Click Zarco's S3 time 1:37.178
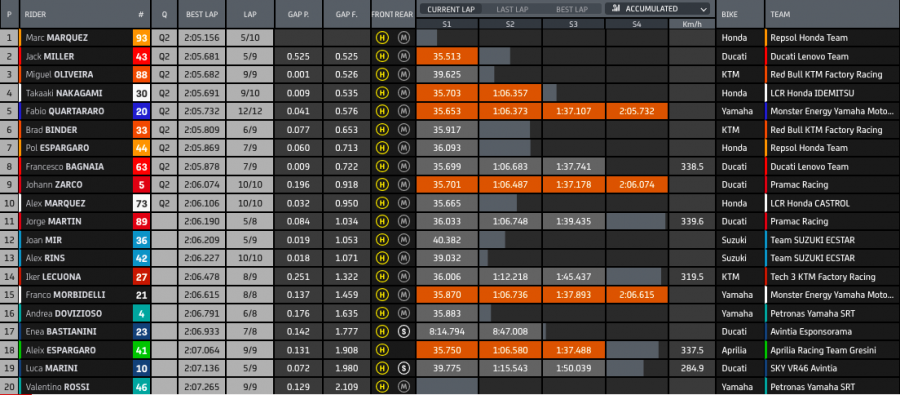 [573, 185]
